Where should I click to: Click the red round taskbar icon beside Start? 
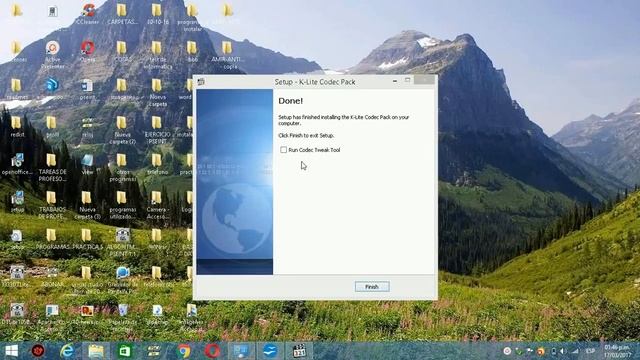pos(38,351)
